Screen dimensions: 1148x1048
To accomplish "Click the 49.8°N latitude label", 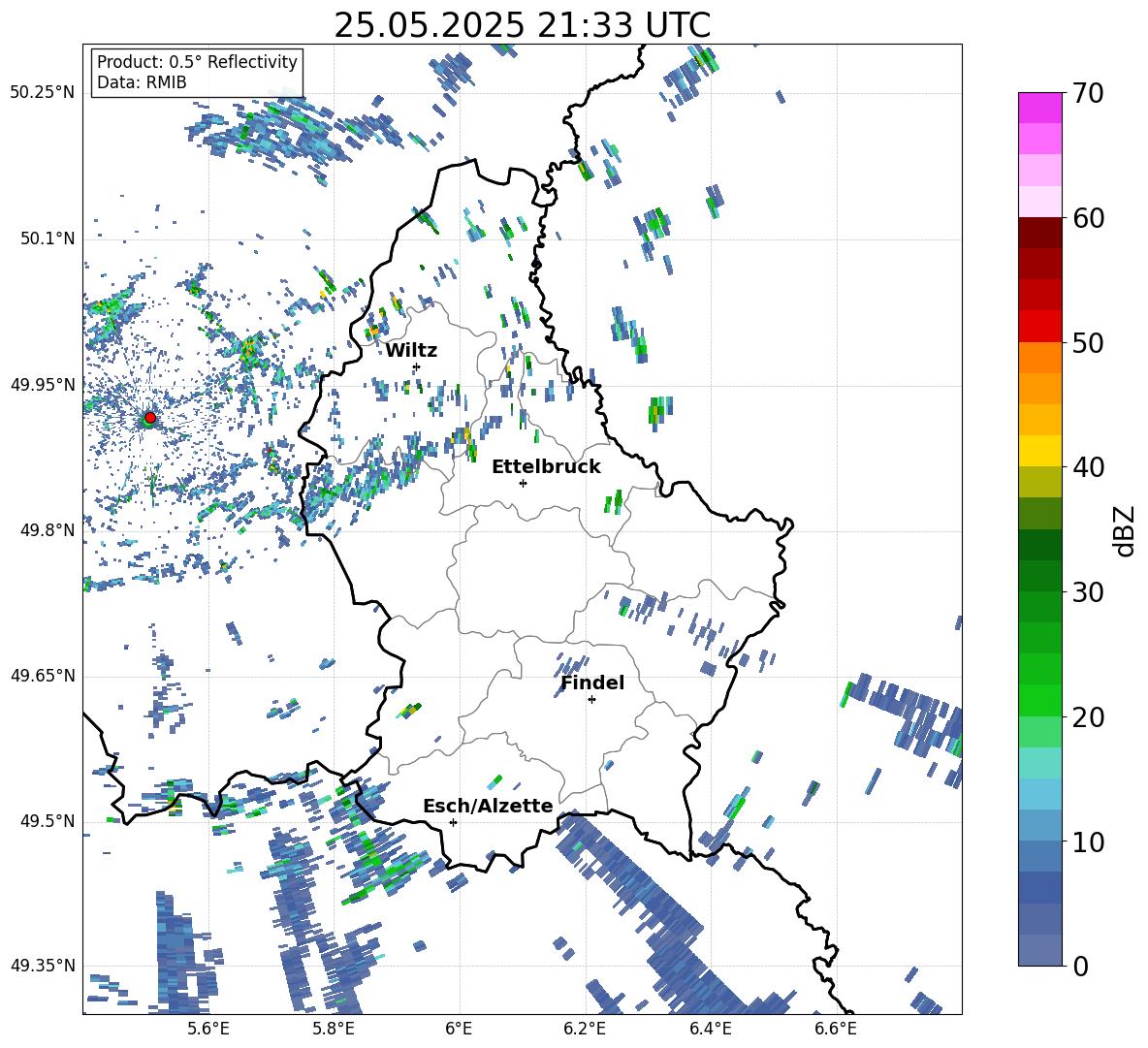I will point(47,530).
